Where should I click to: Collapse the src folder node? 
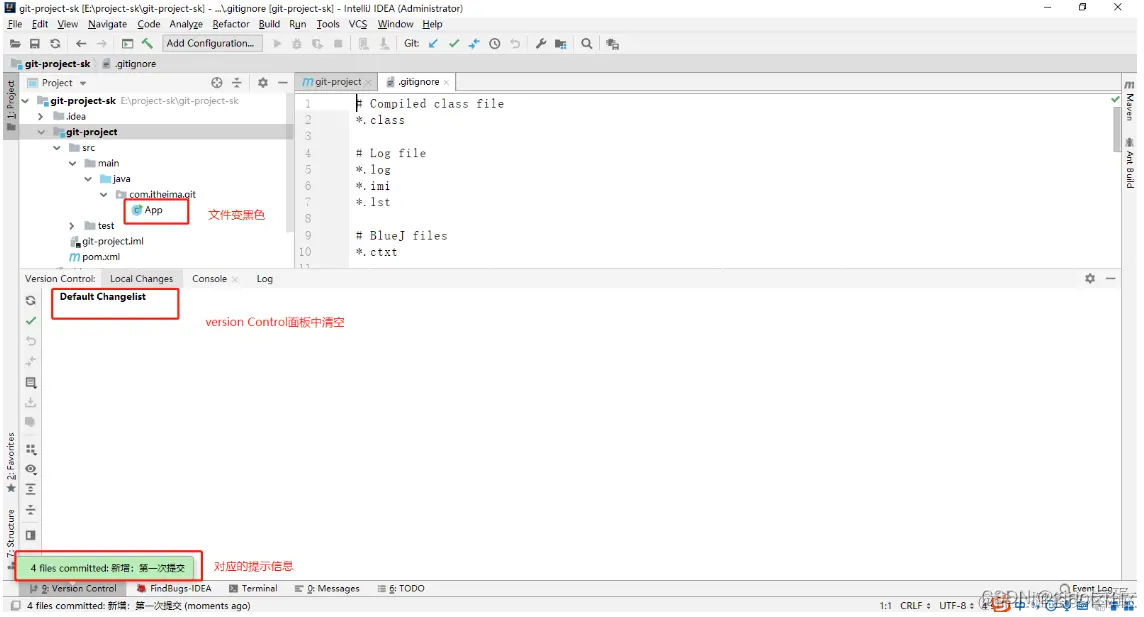(x=57, y=148)
